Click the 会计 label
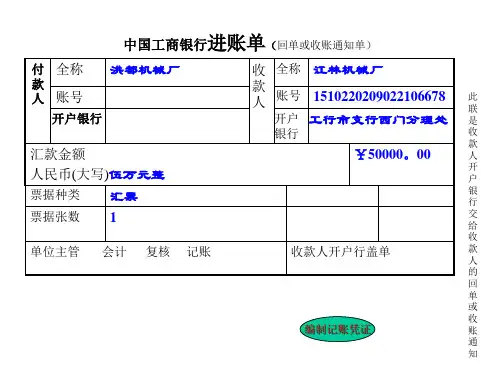This screenshot has width=500, height=375. [115, 252]
